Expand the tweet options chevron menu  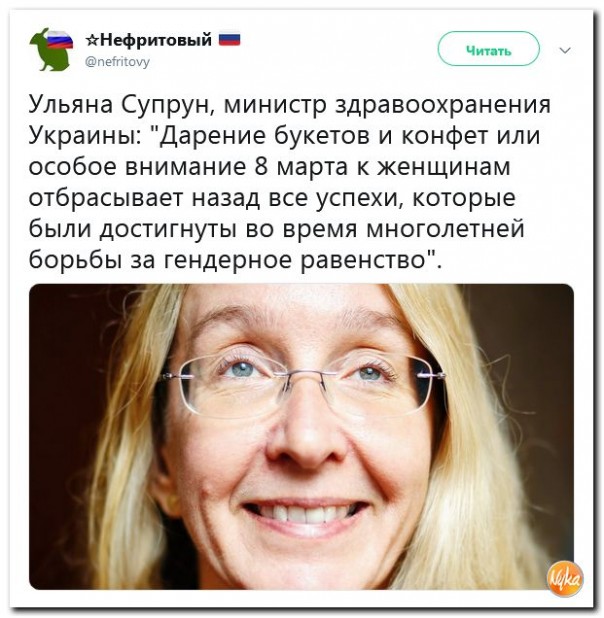pyautogui.click(x=565, y=50)
